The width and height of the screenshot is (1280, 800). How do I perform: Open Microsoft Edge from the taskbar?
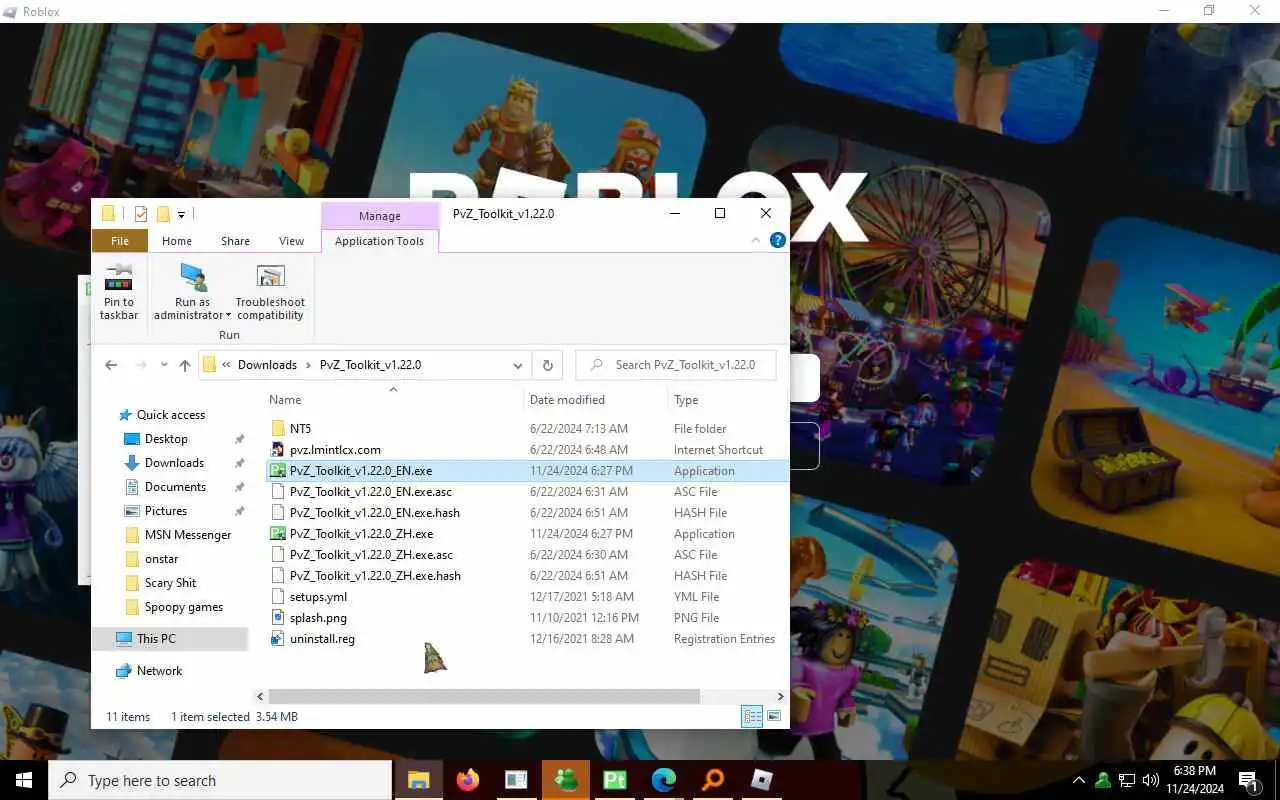663,780
